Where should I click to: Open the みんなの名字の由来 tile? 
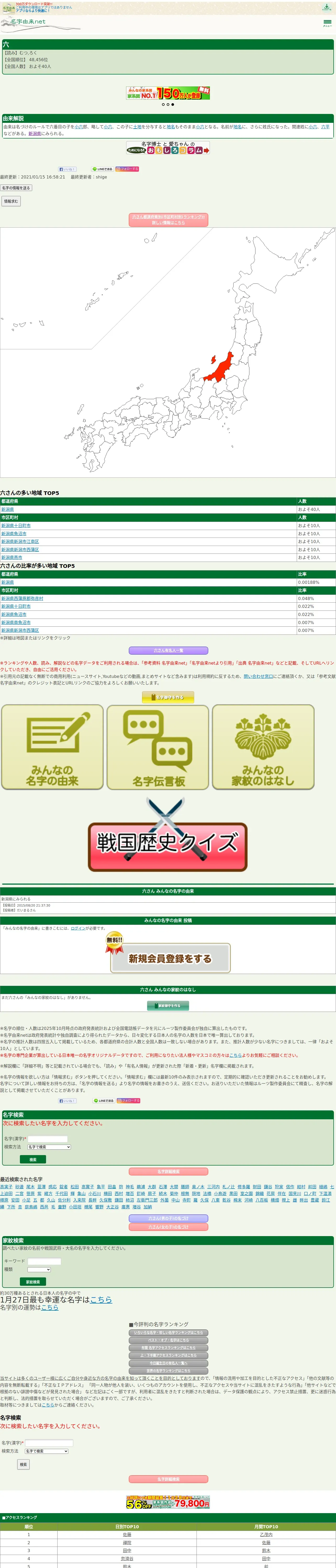52,747
